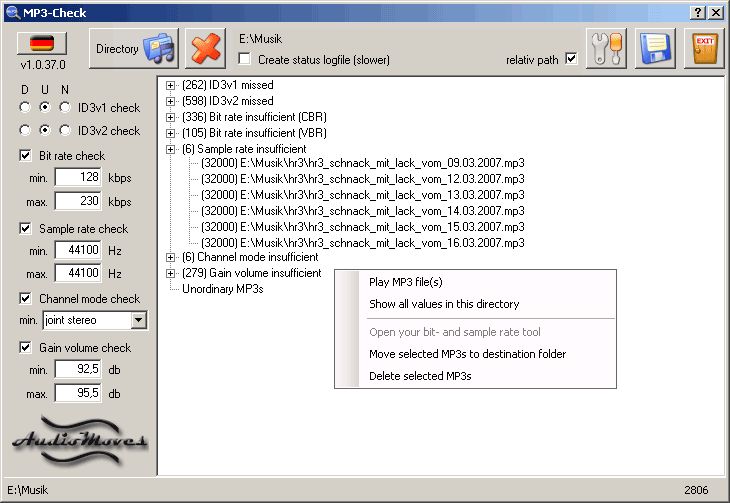Click the min bit rate field showing 128
Screen dimensions: 730x503
[x=78, y=177]
